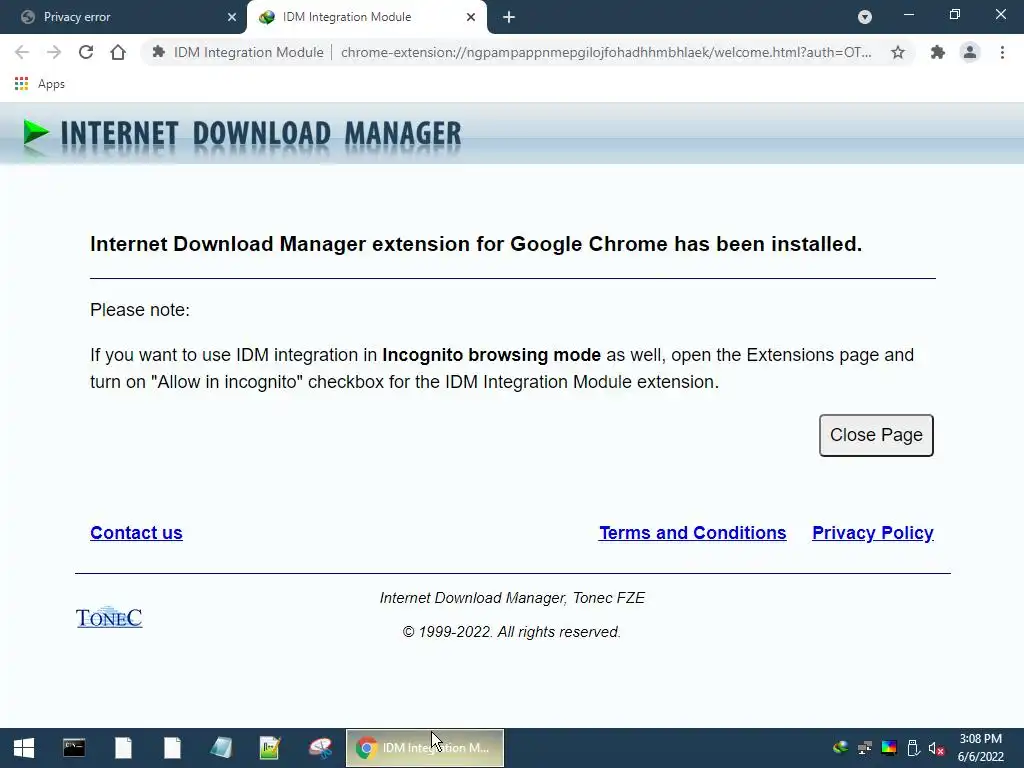
Task: Open the green chart notepad taskbar icon
Action: pyautogui.click(x=270, y=748)
